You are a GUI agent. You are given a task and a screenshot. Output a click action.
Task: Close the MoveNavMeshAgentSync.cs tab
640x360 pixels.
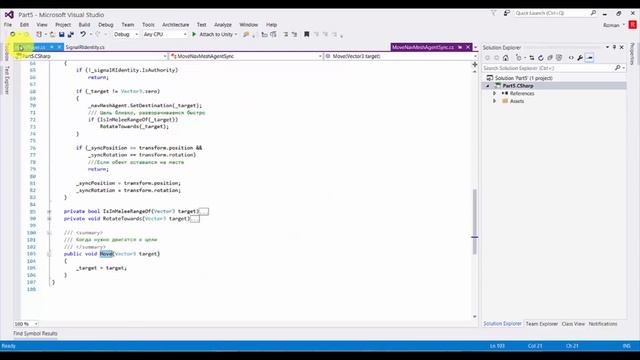pos(468,47)
